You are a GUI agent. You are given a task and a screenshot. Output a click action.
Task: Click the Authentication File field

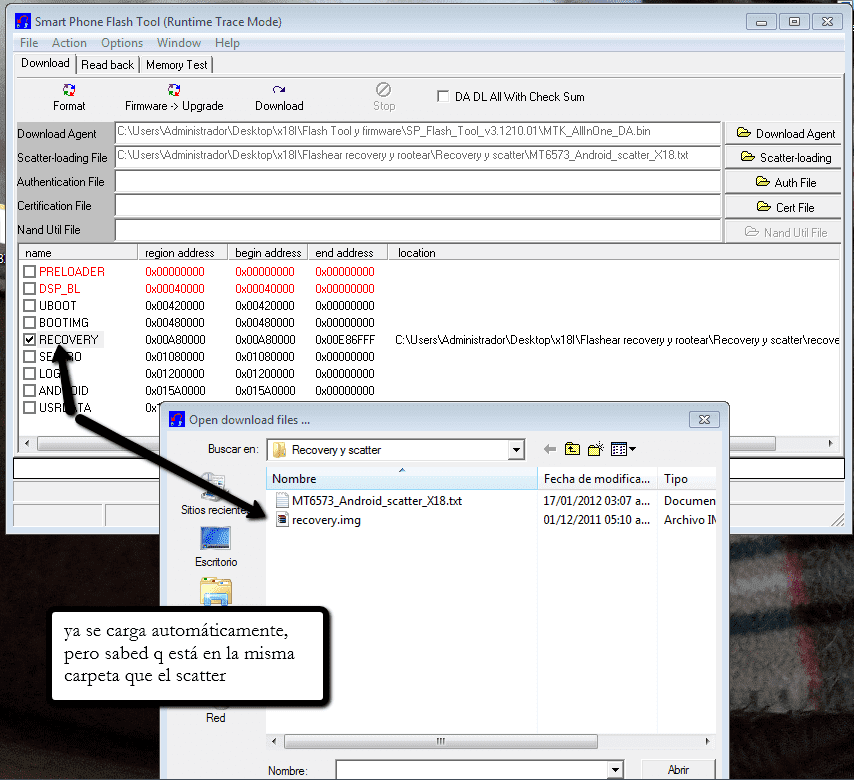click(x=418, y=181)
